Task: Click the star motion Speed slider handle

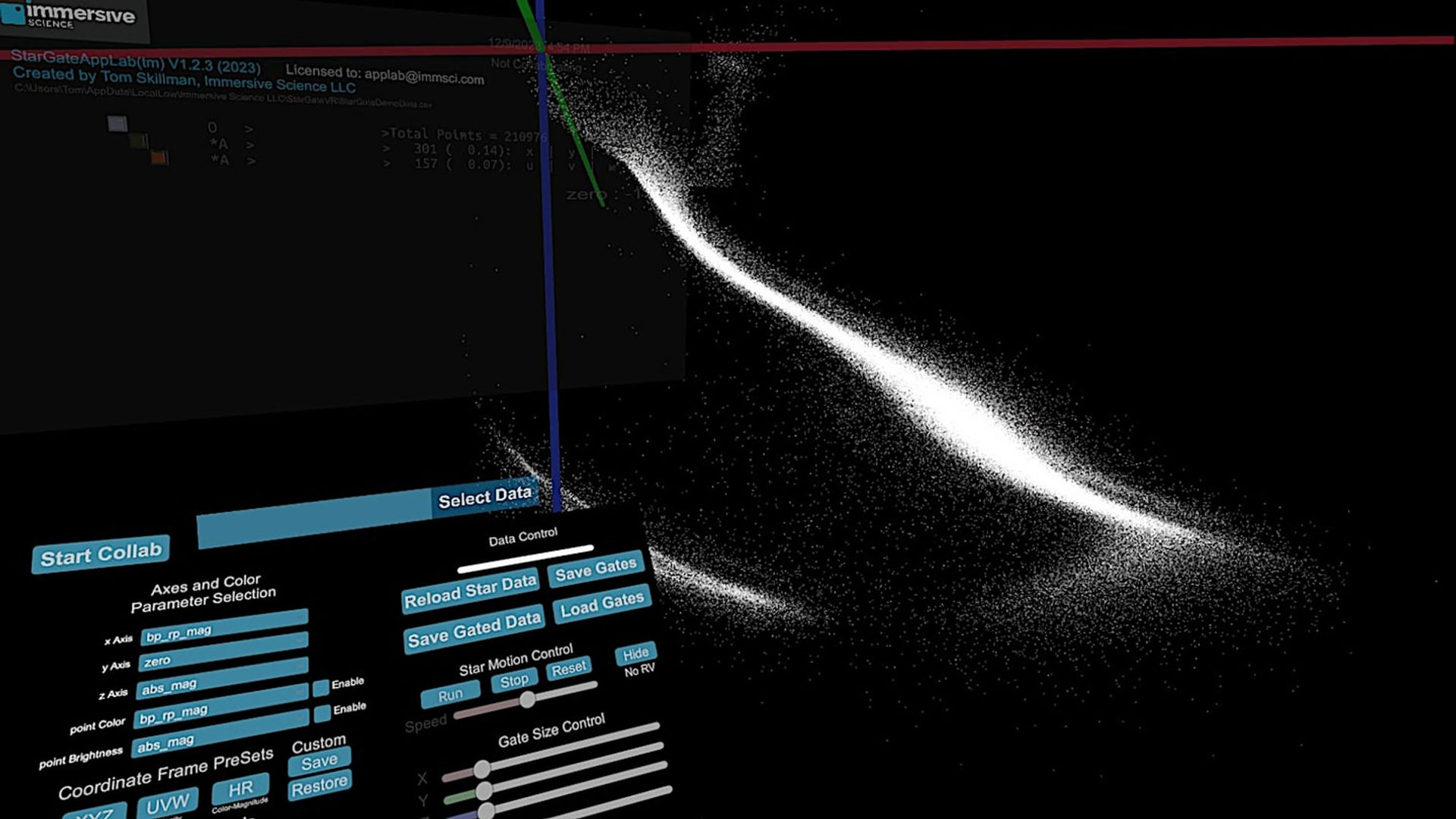Action: (527, 699)
